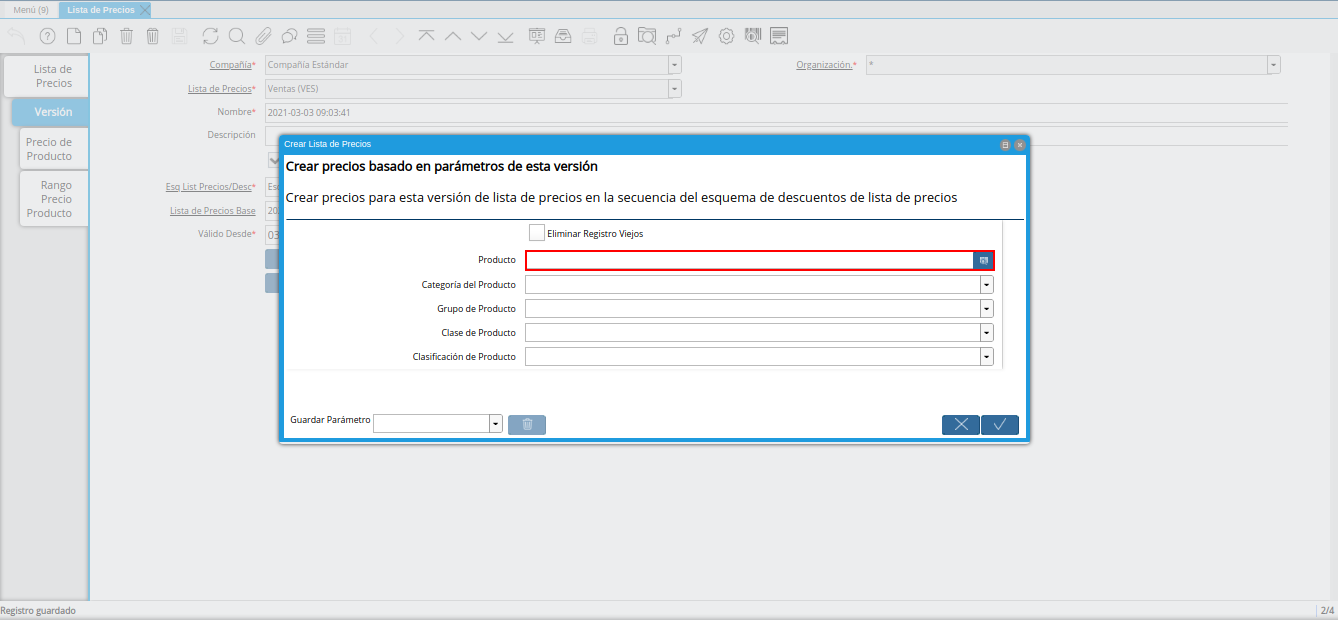Click into the Producto input field

click(749, 260)
